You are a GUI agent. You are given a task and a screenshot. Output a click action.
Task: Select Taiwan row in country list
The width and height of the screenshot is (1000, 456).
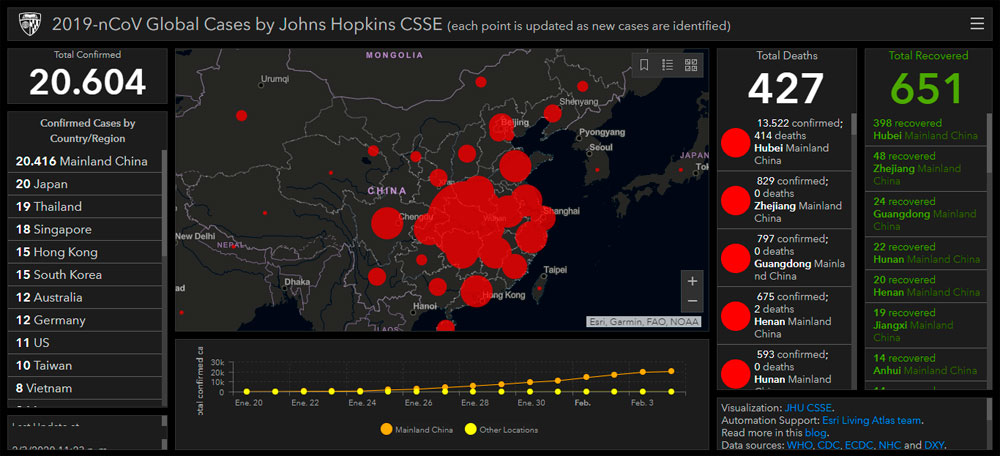pos(85,365)
